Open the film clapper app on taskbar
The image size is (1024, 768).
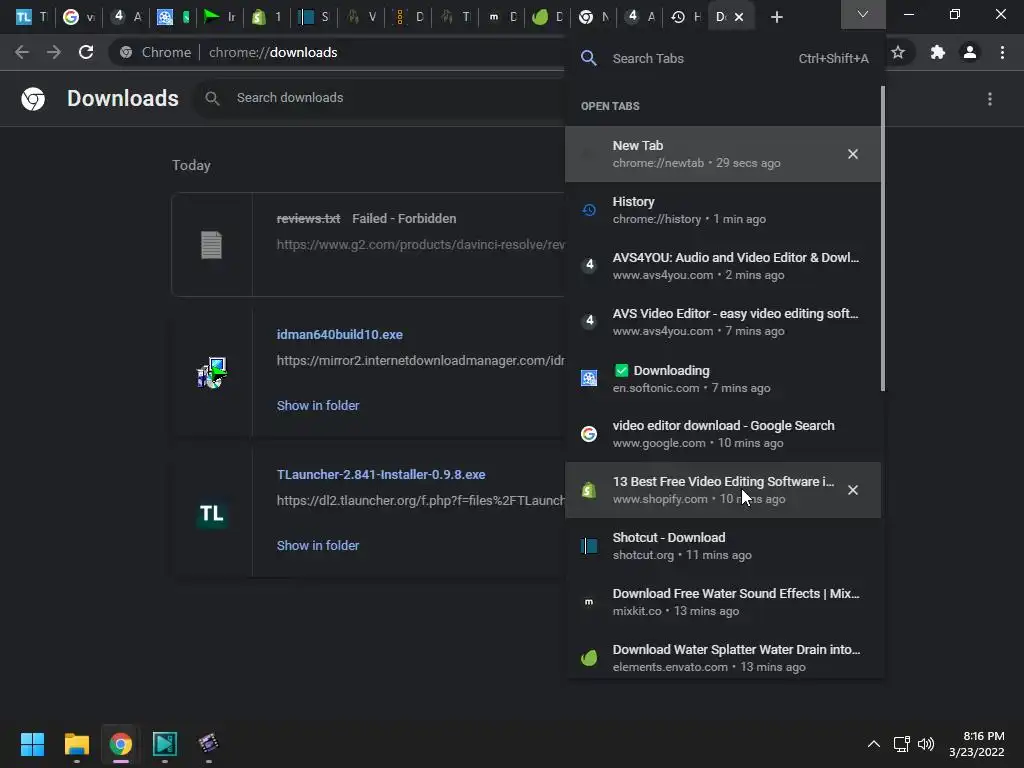pyautogui.click(x=208, y=744)
